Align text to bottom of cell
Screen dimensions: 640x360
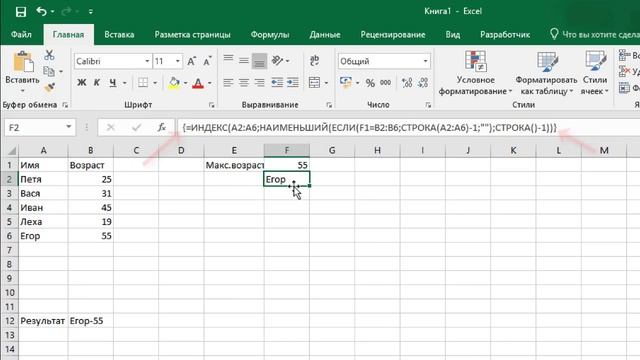pyautogui.click(x=259, y=61)
